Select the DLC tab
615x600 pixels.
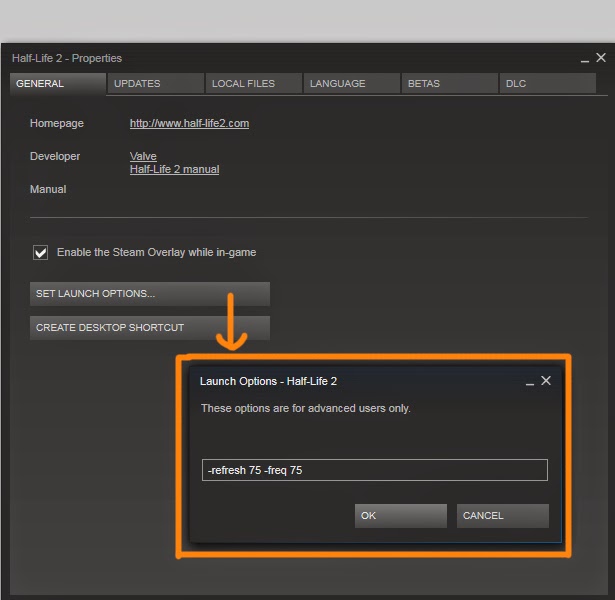pos(548,84)
